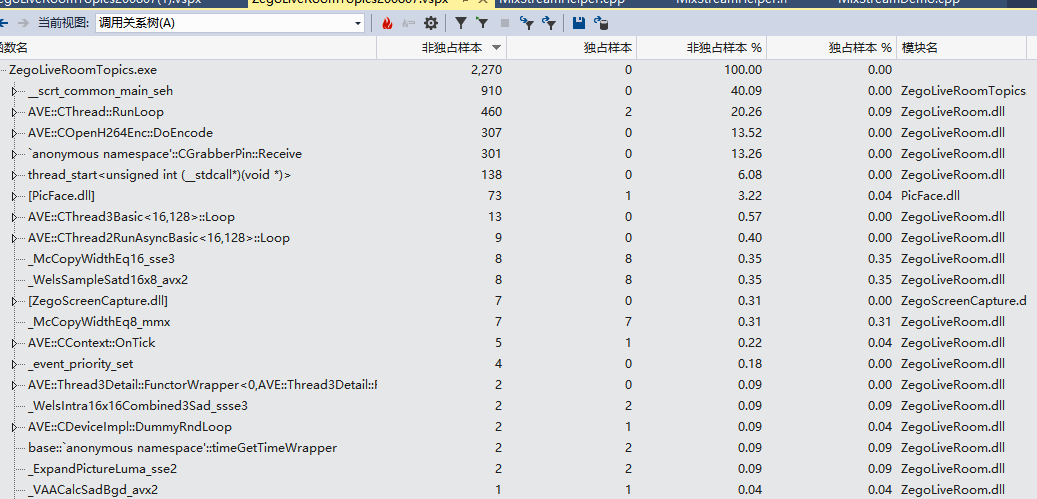Click the database export icon
1037x499 pixels.
[601, 24]
